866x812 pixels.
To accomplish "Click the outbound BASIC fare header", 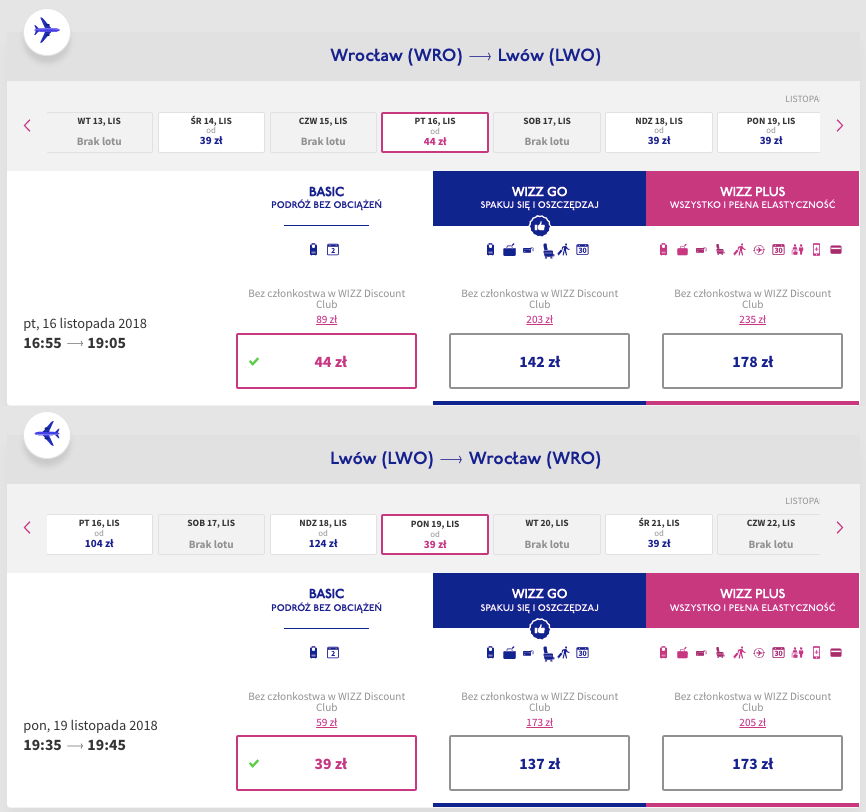I will tap(326, 198).
